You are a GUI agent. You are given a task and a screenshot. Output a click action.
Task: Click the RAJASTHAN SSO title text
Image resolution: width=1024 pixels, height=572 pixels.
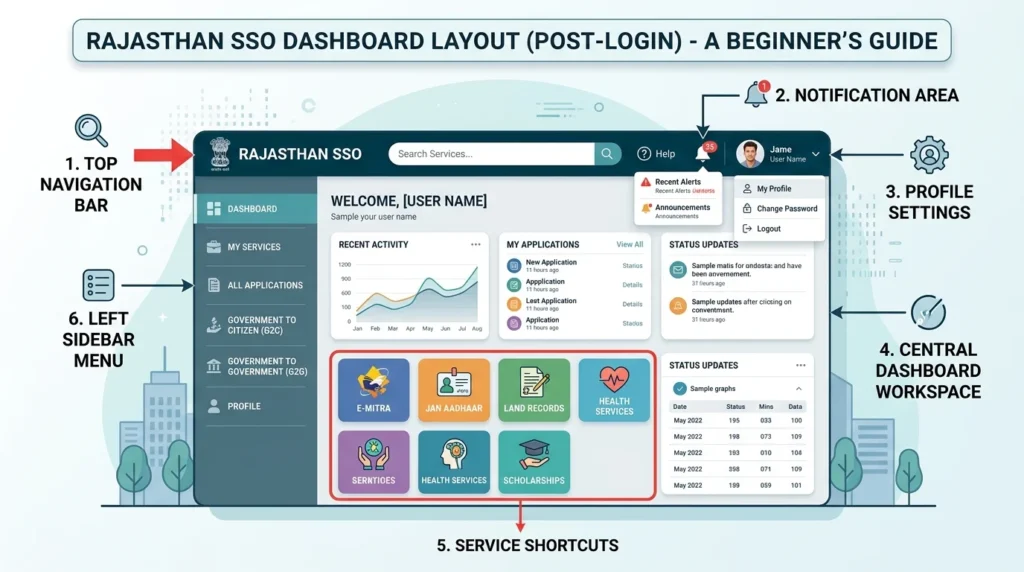pyautogui.click(x=300, y=154)
